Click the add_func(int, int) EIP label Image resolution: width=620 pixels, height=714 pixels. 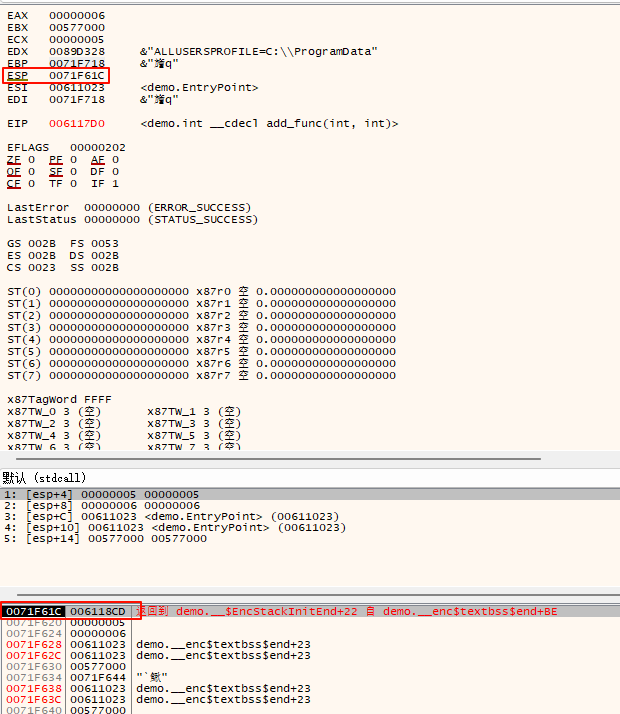(x=270, y=124)
